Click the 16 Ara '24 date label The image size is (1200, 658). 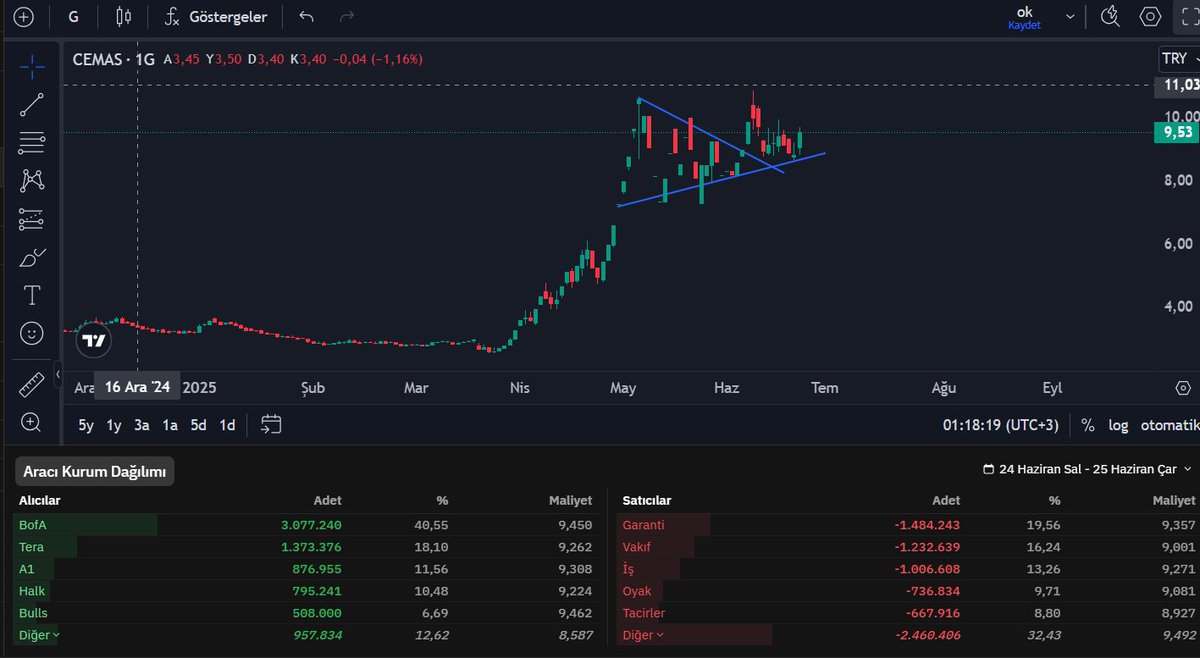point(137,387)
